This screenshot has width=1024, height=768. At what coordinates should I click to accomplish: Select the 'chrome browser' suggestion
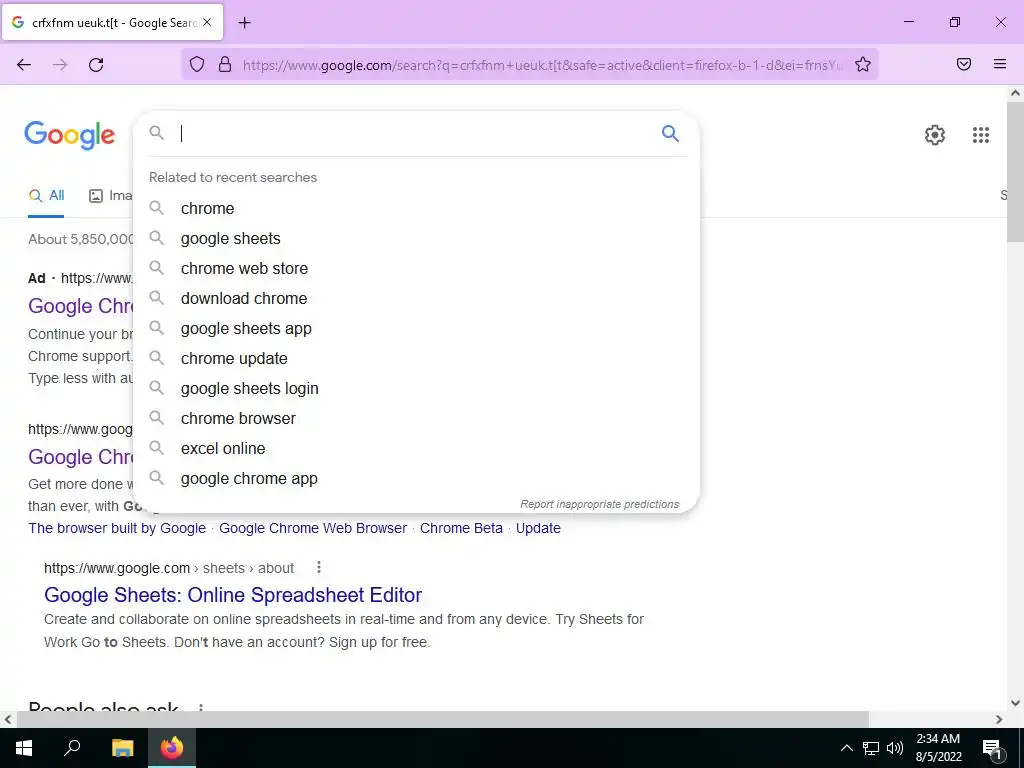point(417,419)
